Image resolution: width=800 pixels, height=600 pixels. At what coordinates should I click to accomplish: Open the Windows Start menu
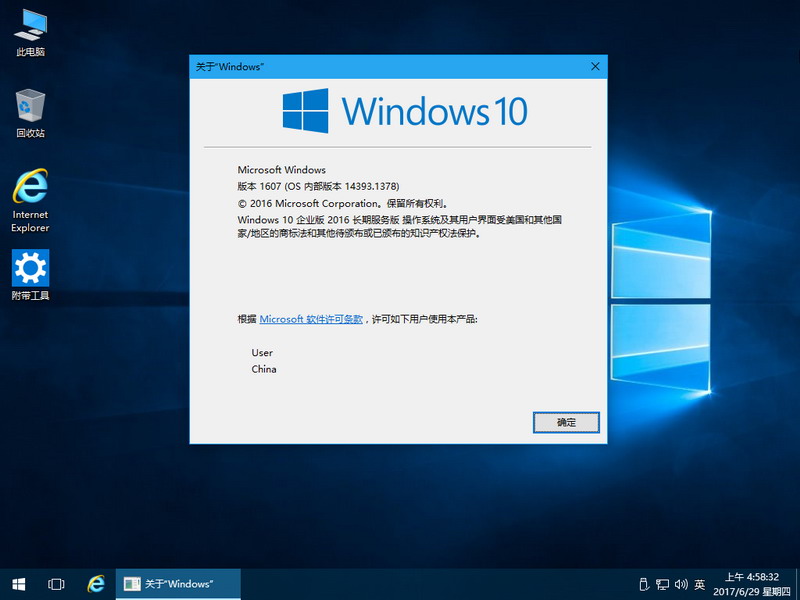tap(19, 584)
